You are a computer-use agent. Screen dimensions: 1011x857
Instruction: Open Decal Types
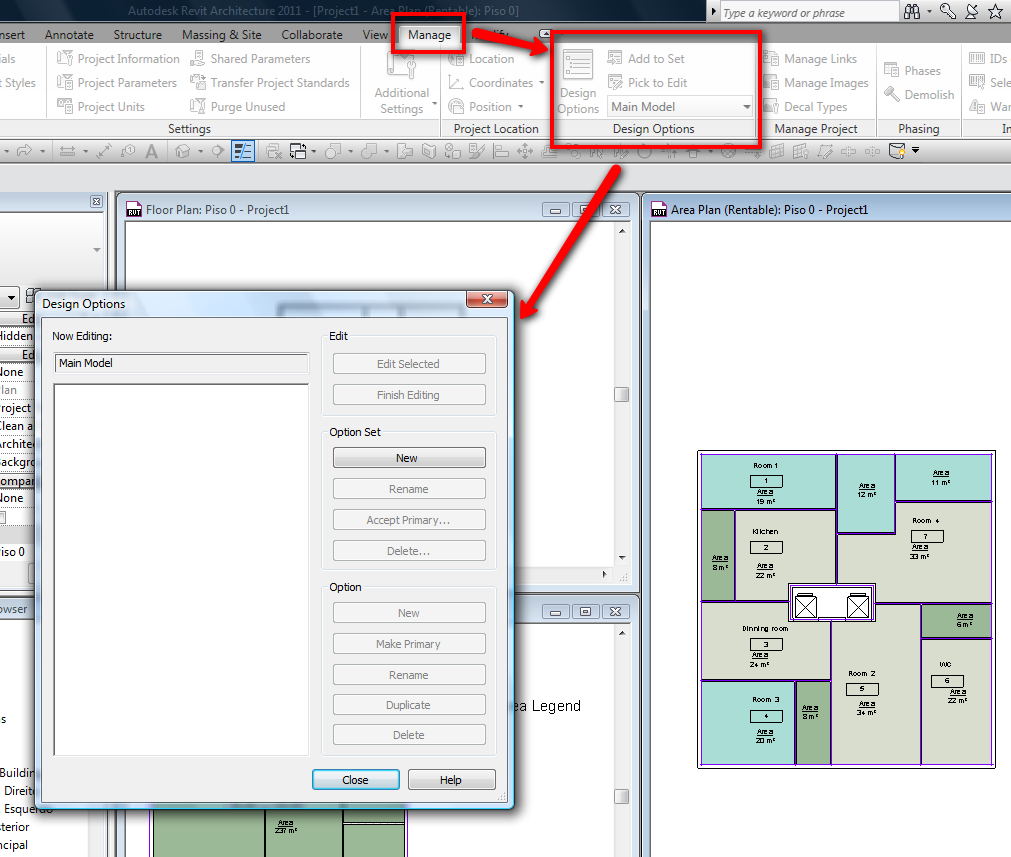pos(805,106)
